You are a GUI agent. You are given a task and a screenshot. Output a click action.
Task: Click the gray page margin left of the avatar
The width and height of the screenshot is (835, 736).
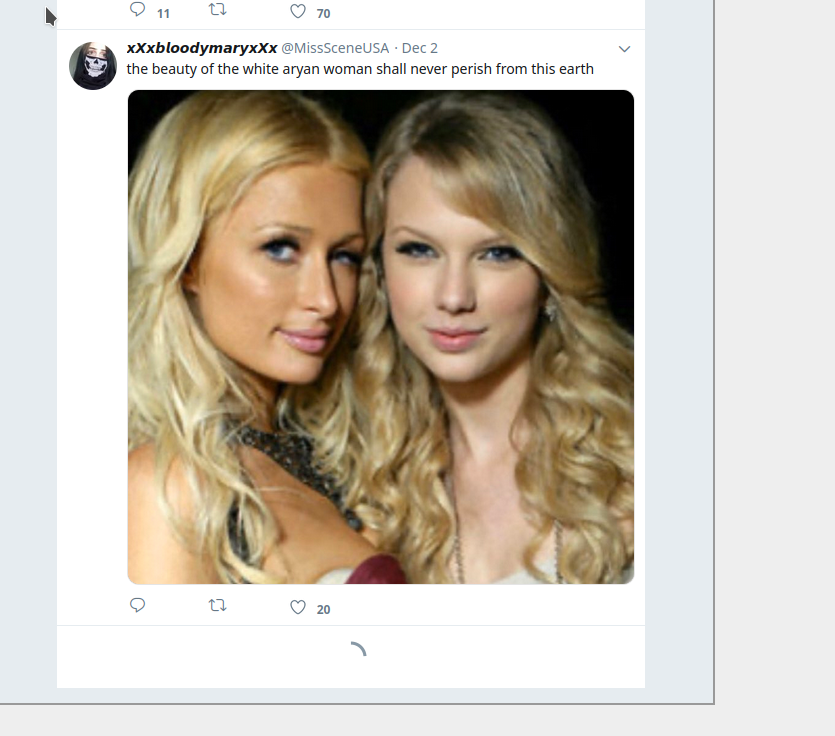pos(28,320)
